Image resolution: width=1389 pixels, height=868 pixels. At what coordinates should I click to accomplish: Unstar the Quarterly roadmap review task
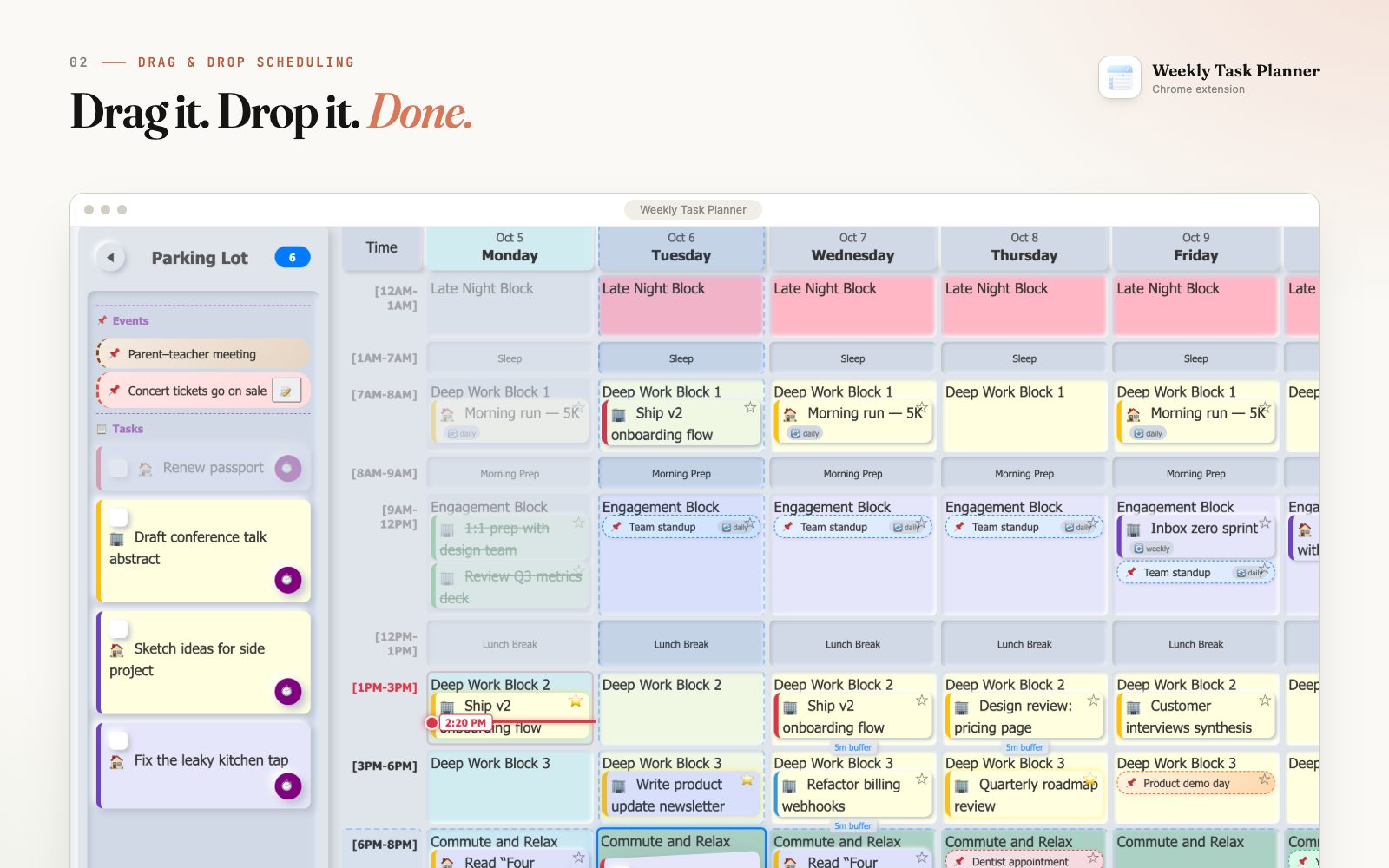tap(1090, 779)
